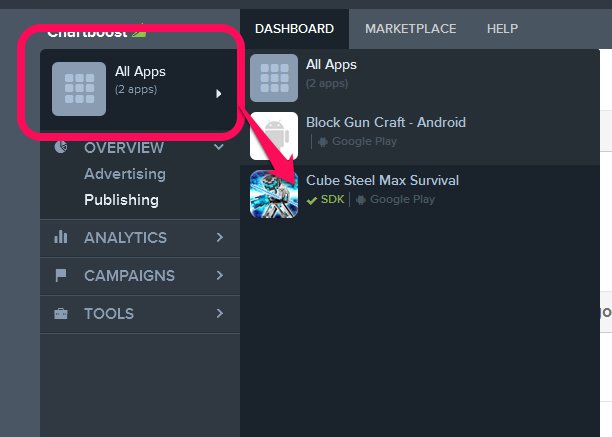Viewport: 612px width, 437px height.
Task: Click Android icon beside Cube Steel Google Play
Action: point(361,200)
